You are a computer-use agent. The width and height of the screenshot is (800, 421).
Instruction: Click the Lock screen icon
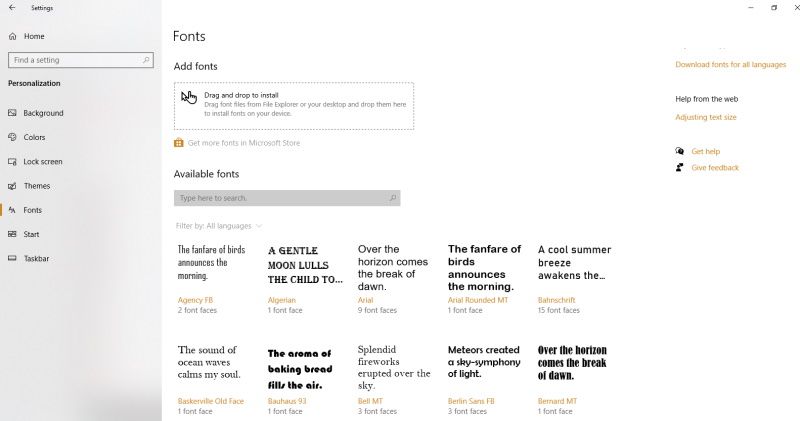click(x=12, y=161)
